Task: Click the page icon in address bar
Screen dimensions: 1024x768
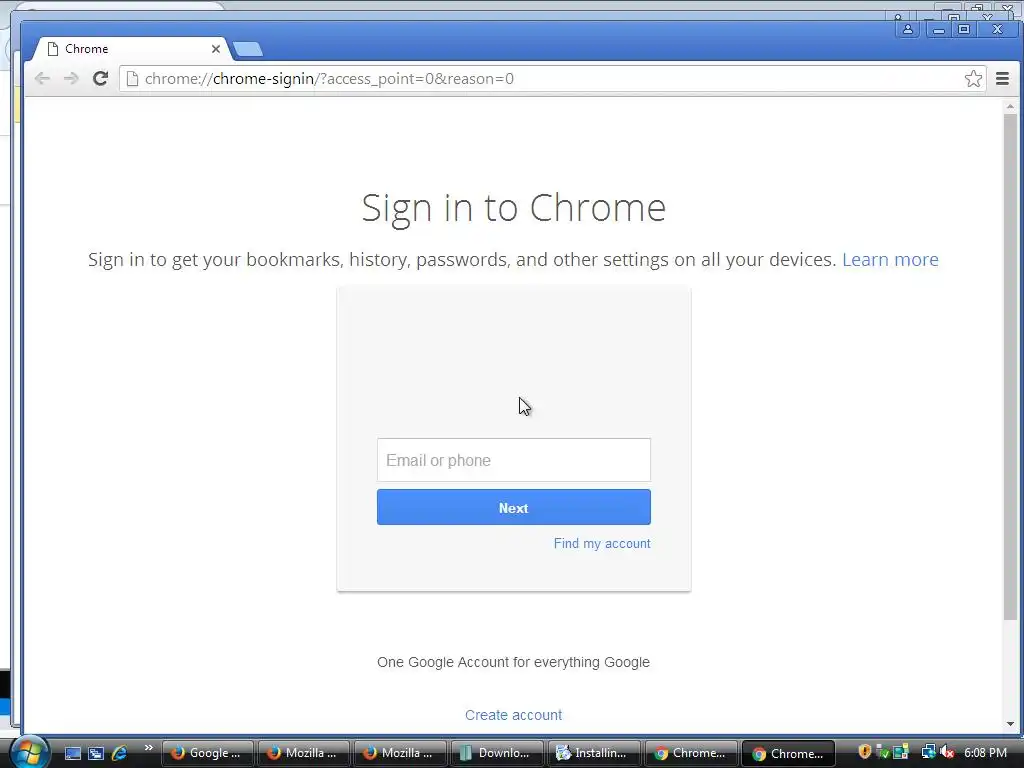Action: (x=133, y=79)
